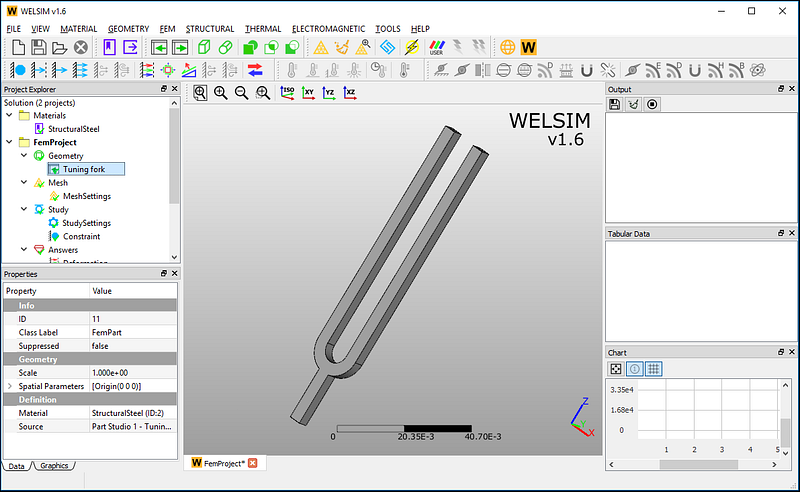Collapse the Study tree node
This screenshot has height=492, width=800.
(x=24, y=209)
